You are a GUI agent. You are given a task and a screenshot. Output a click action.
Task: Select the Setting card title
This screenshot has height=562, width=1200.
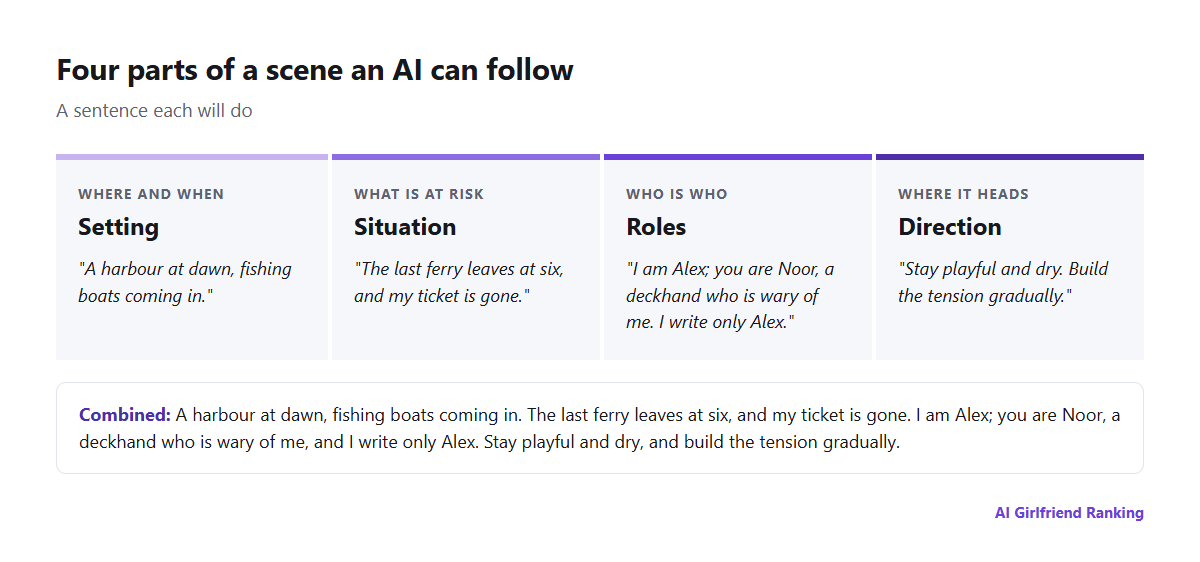pos(118,227)
